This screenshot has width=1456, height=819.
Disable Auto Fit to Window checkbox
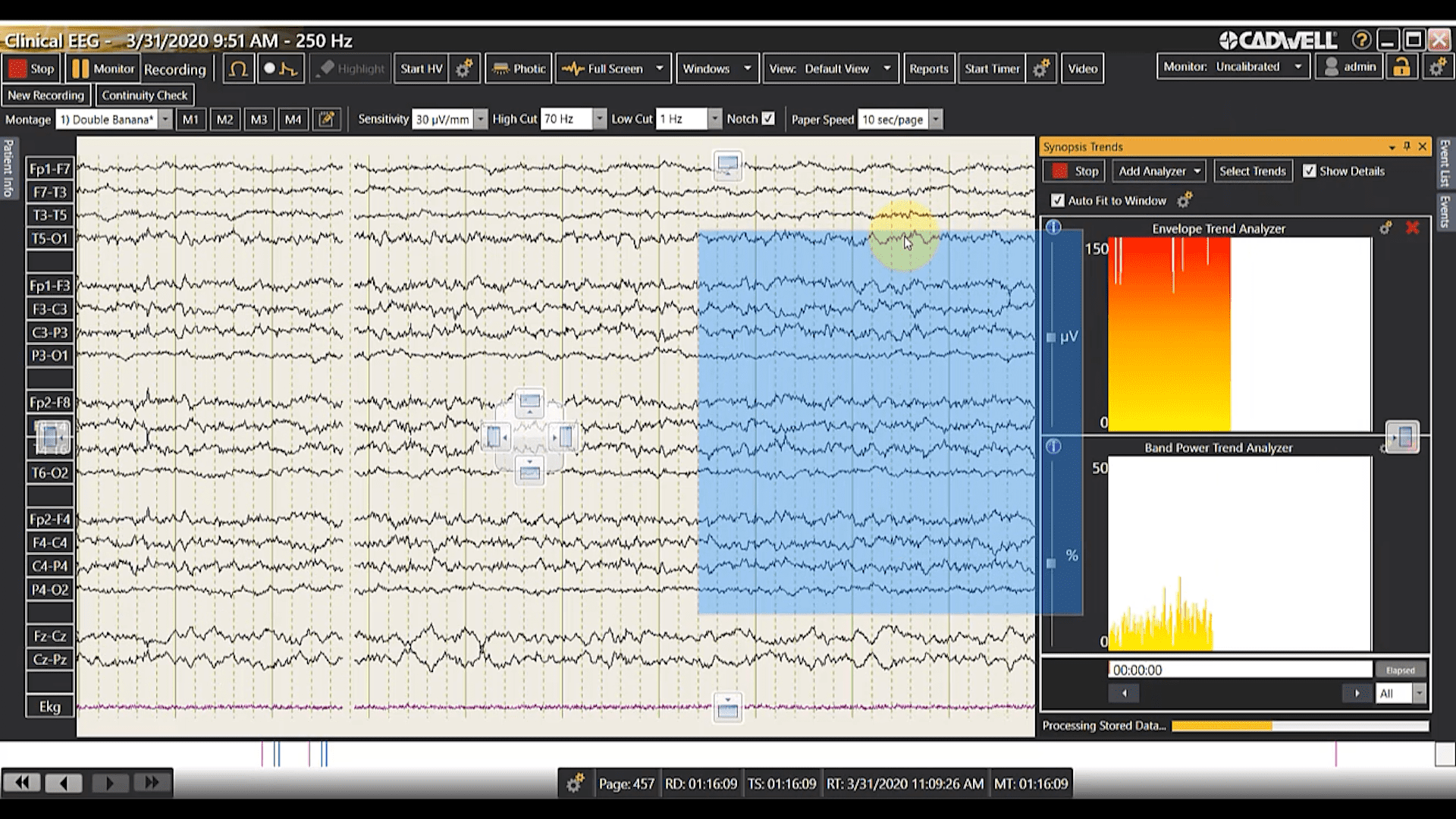click(1057, 200)
